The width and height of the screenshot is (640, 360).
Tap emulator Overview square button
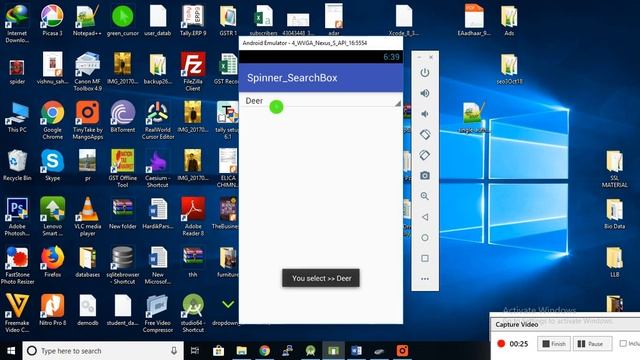pyautogui.click(x=425, y=258)
